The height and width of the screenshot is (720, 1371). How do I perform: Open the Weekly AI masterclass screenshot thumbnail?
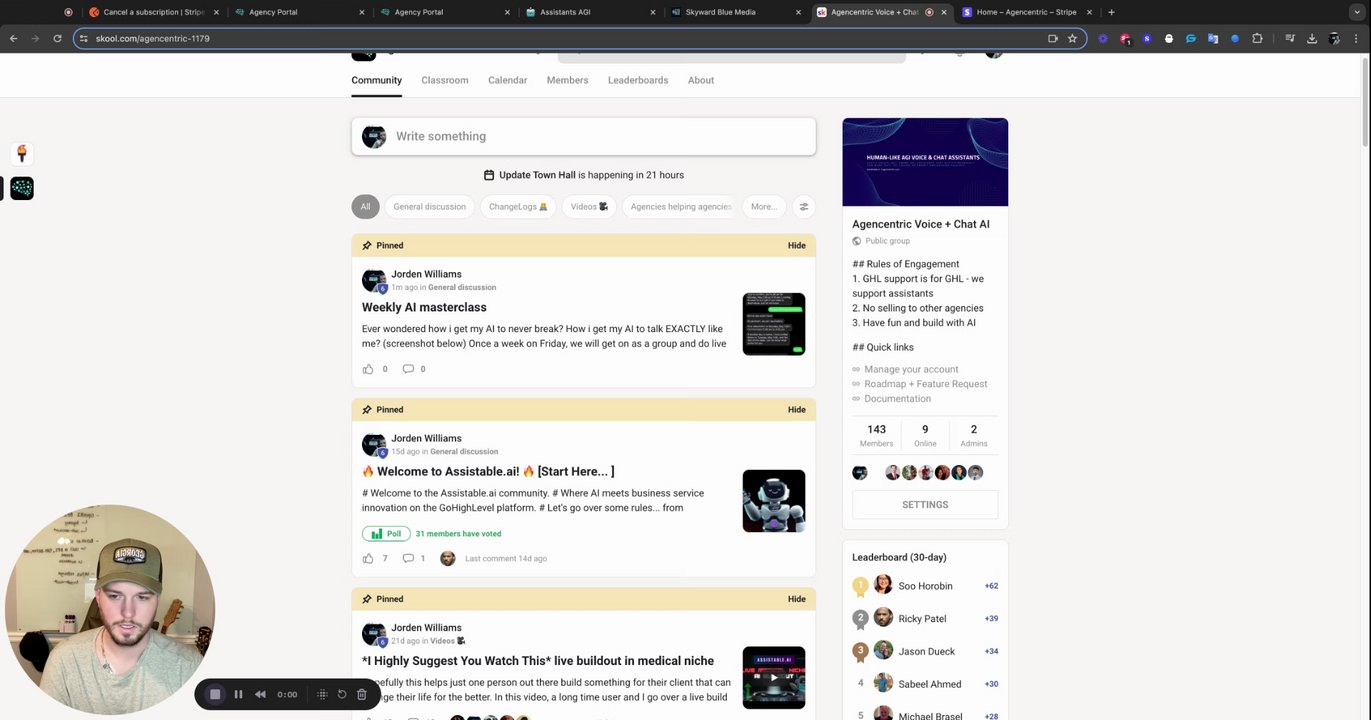(774, 324)
